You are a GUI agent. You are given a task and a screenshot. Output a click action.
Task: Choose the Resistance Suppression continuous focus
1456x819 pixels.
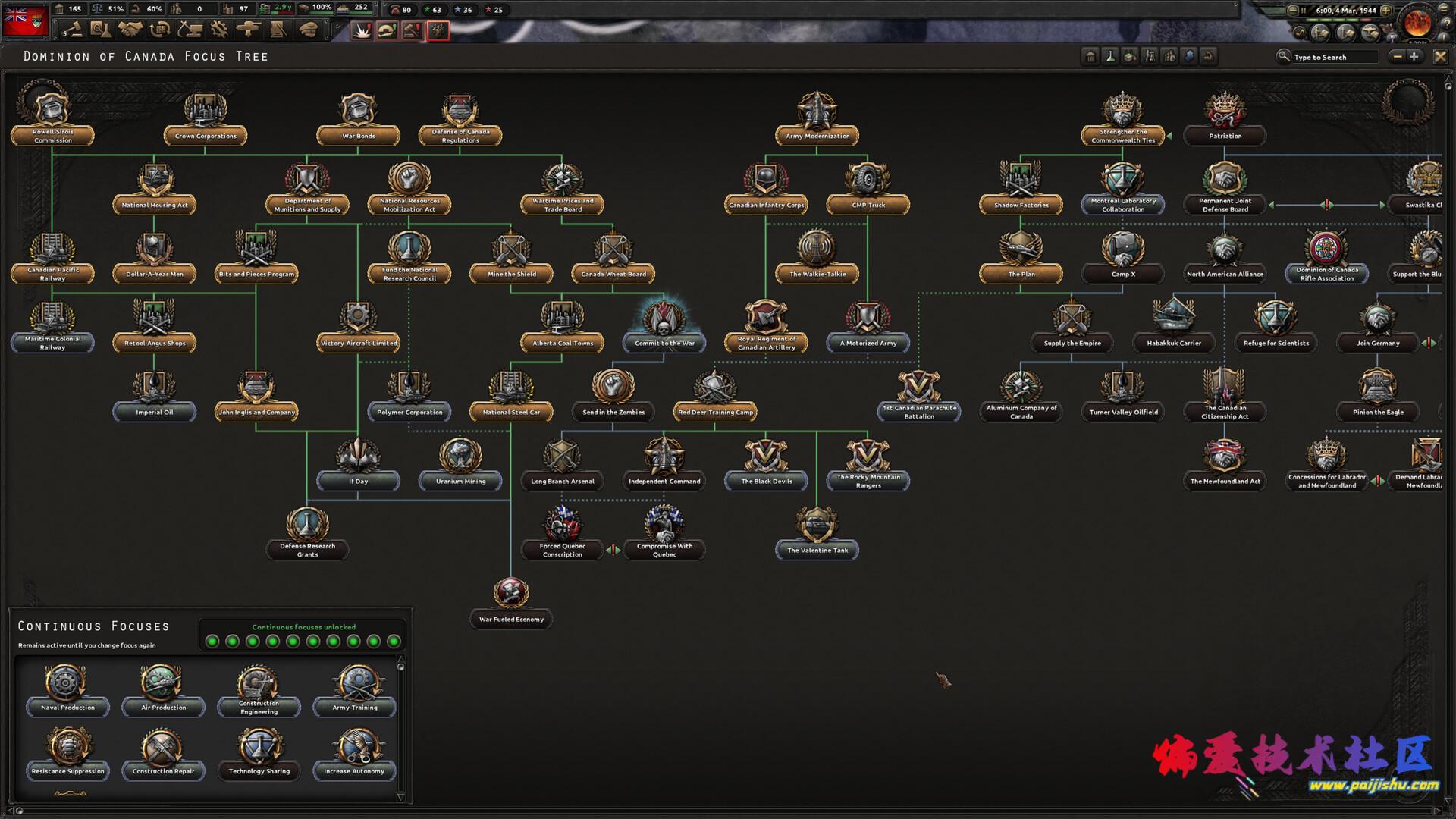(67, 755)
